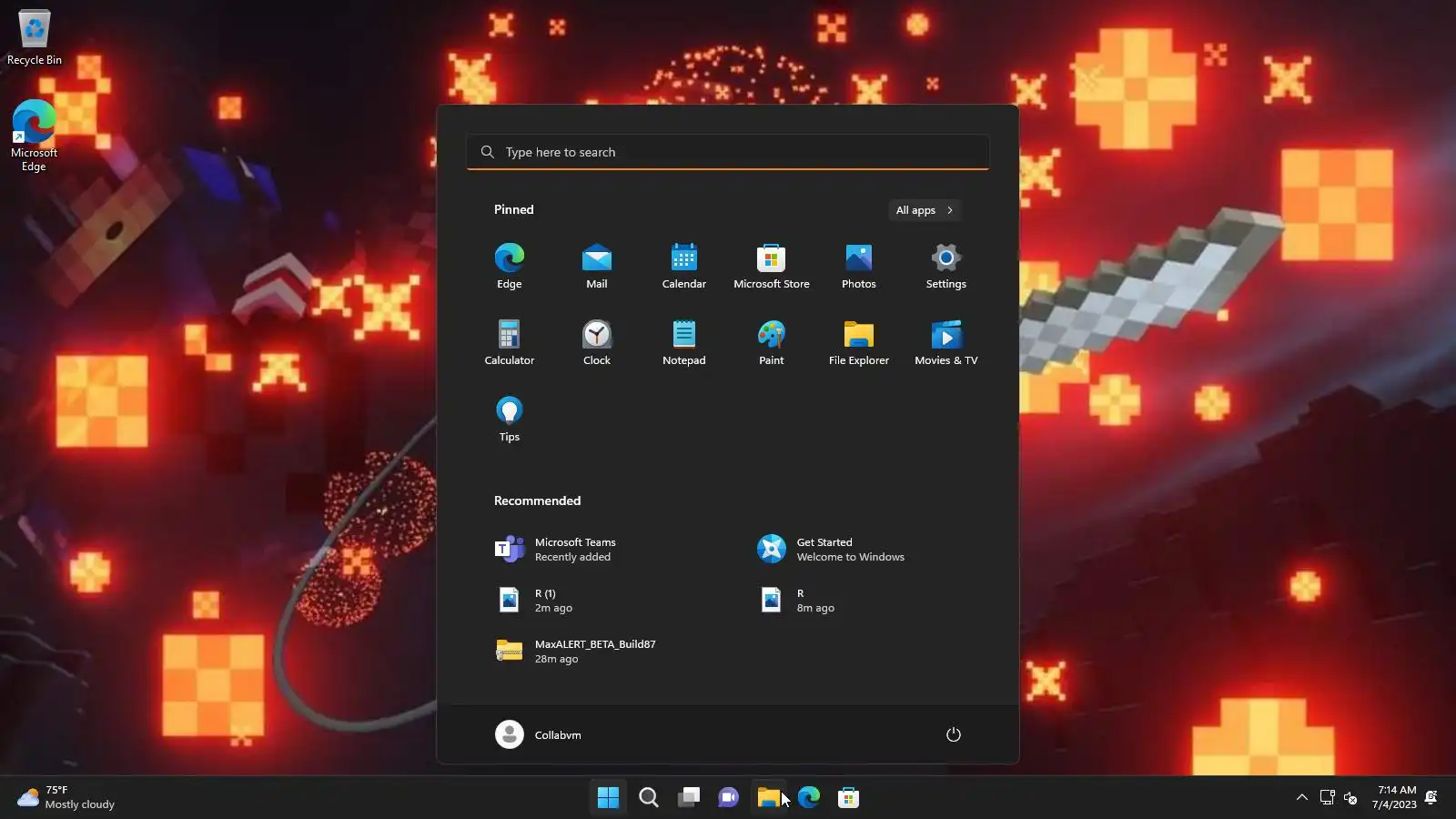Open Microsoft Store on the taskbar
The image size is (1456, 819).
[848, 798]
